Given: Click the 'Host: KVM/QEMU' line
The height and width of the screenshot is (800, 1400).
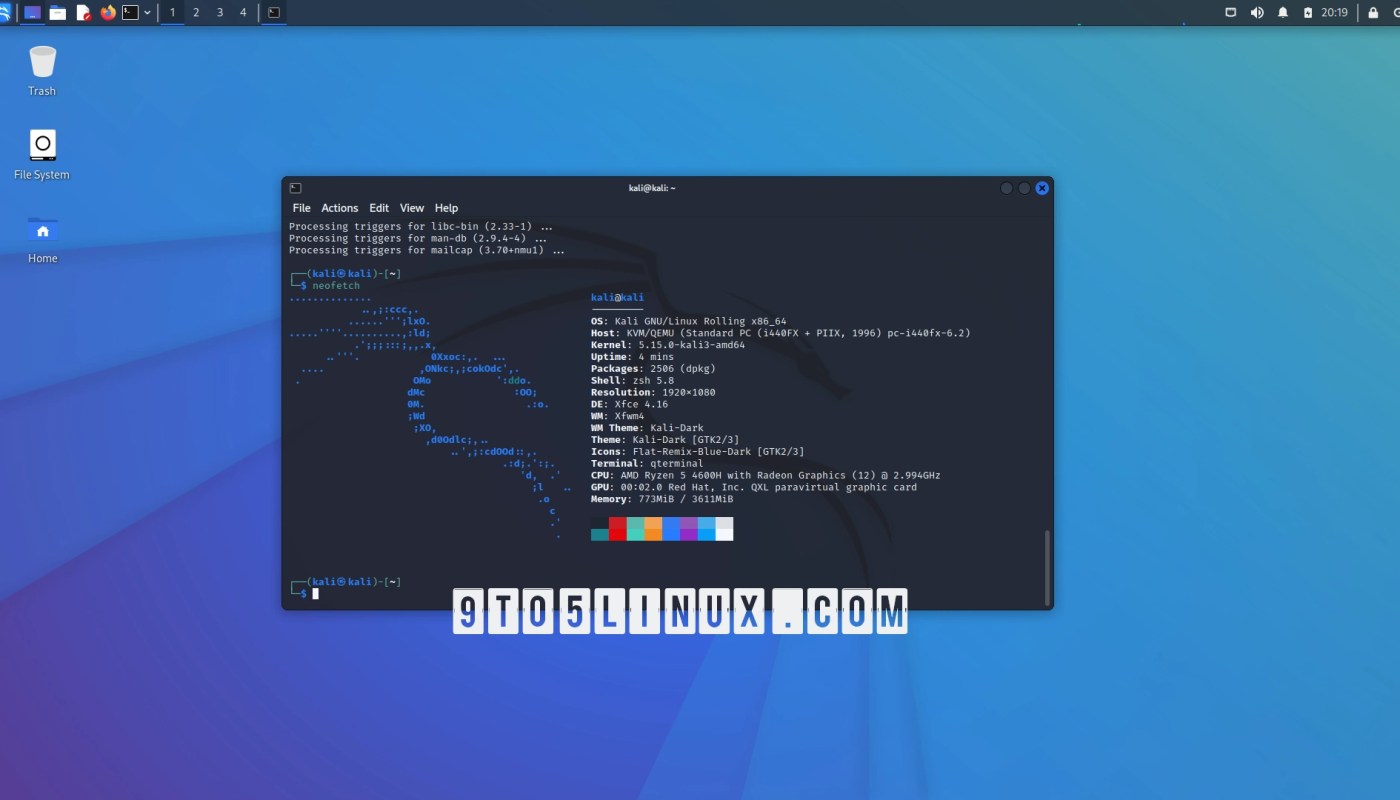Looking at the screenshot, I should (x=780, y=333).
